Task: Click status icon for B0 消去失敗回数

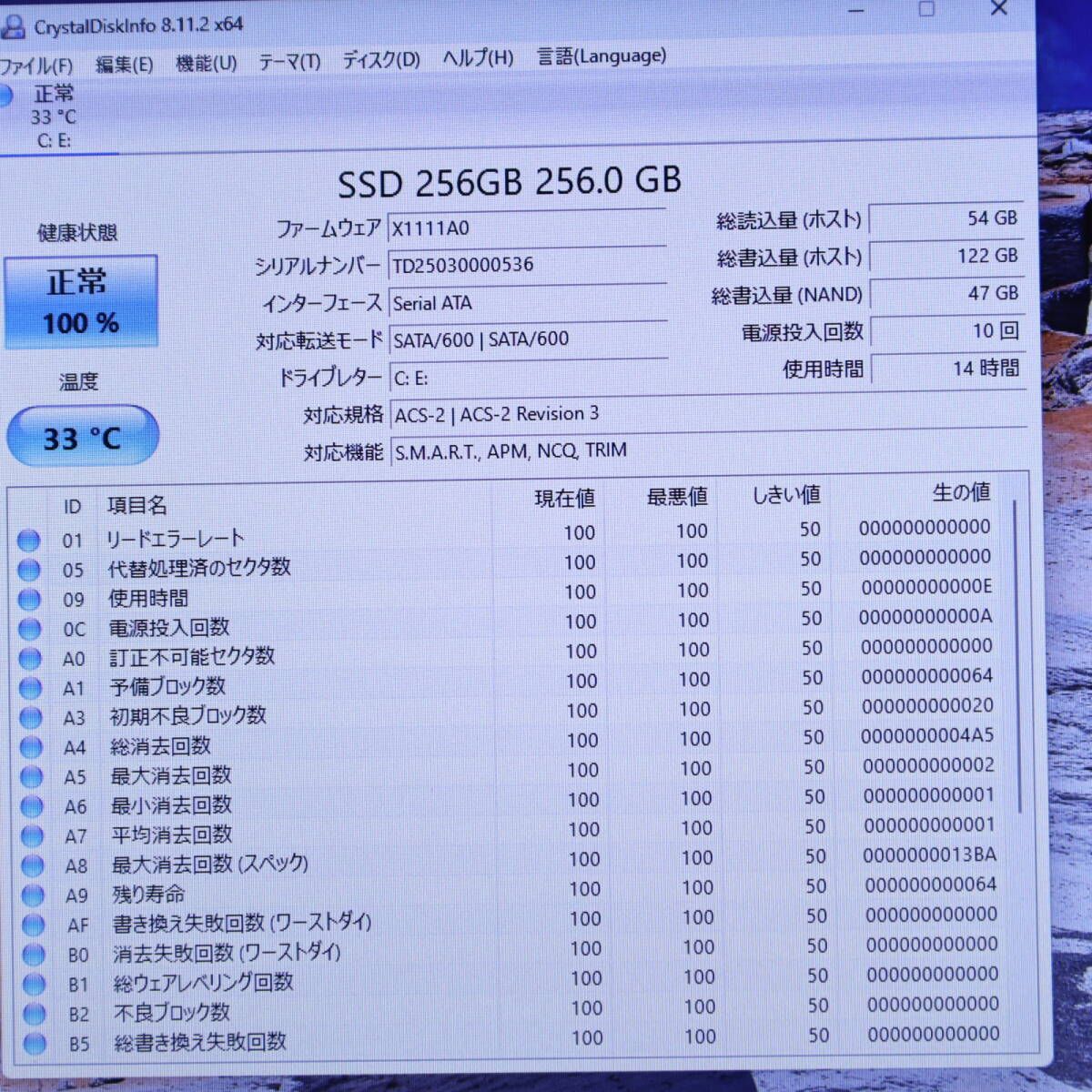Action: click(34, 955)
